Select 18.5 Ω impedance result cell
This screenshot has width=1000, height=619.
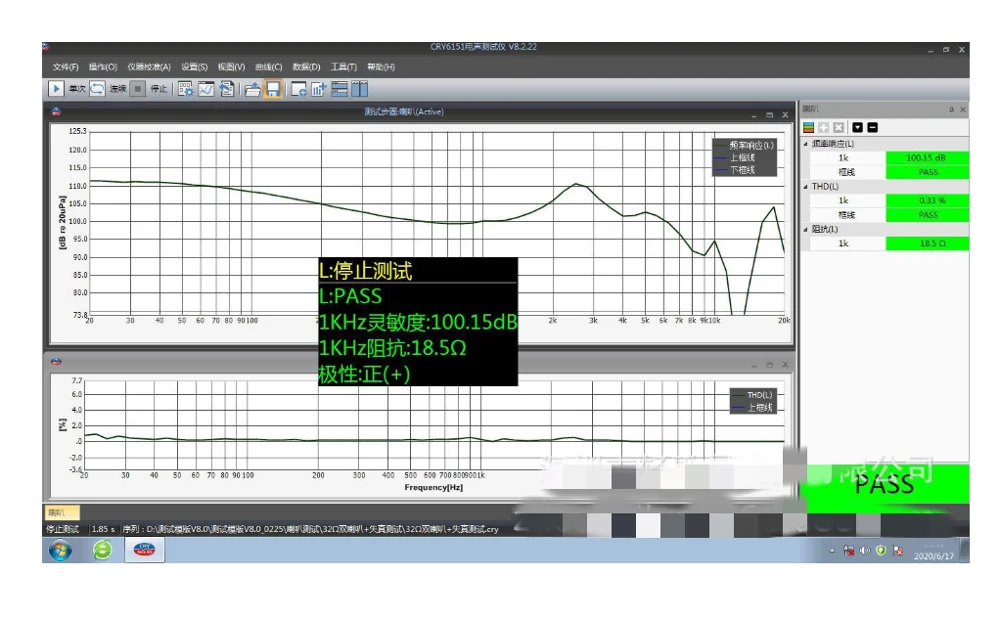pos(927,244)
